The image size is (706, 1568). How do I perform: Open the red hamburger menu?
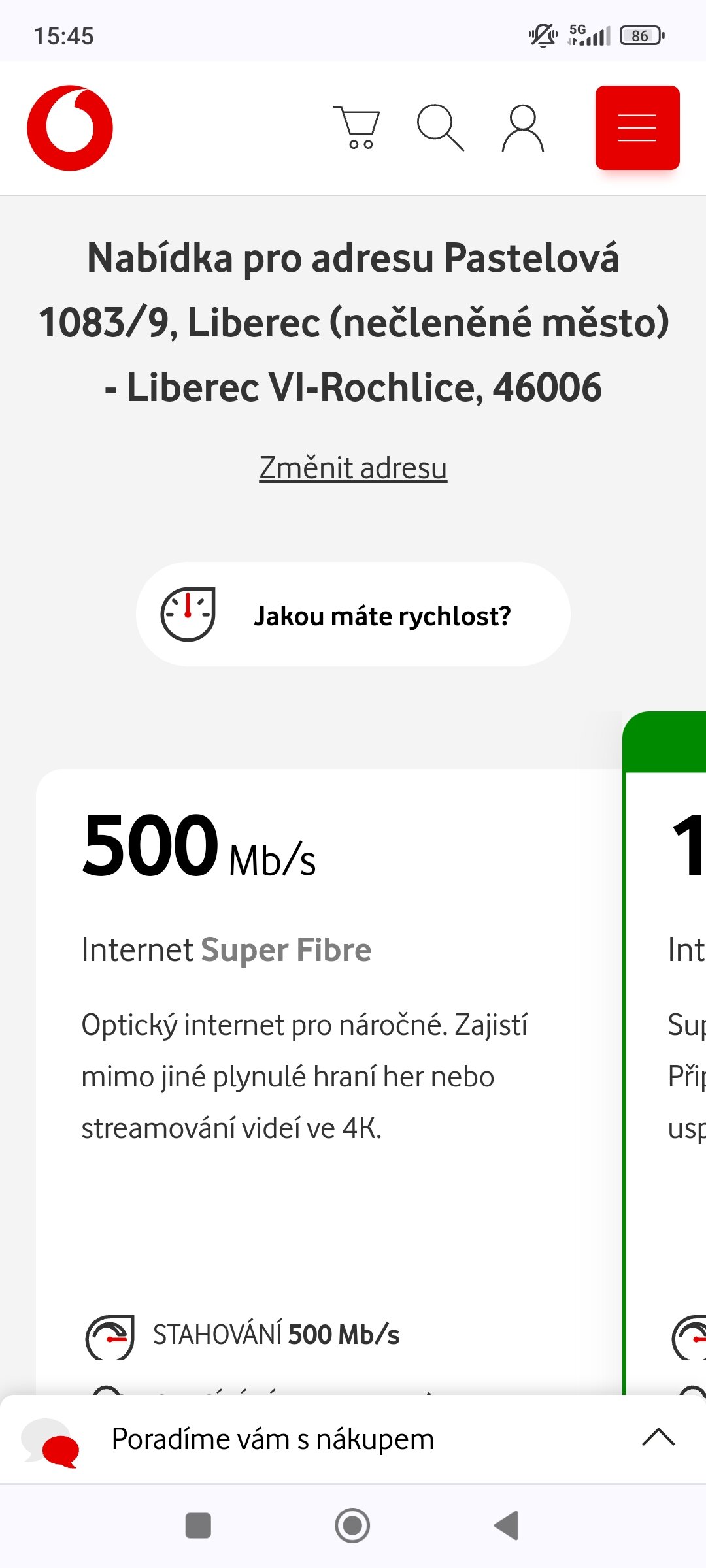click(637, 128)
